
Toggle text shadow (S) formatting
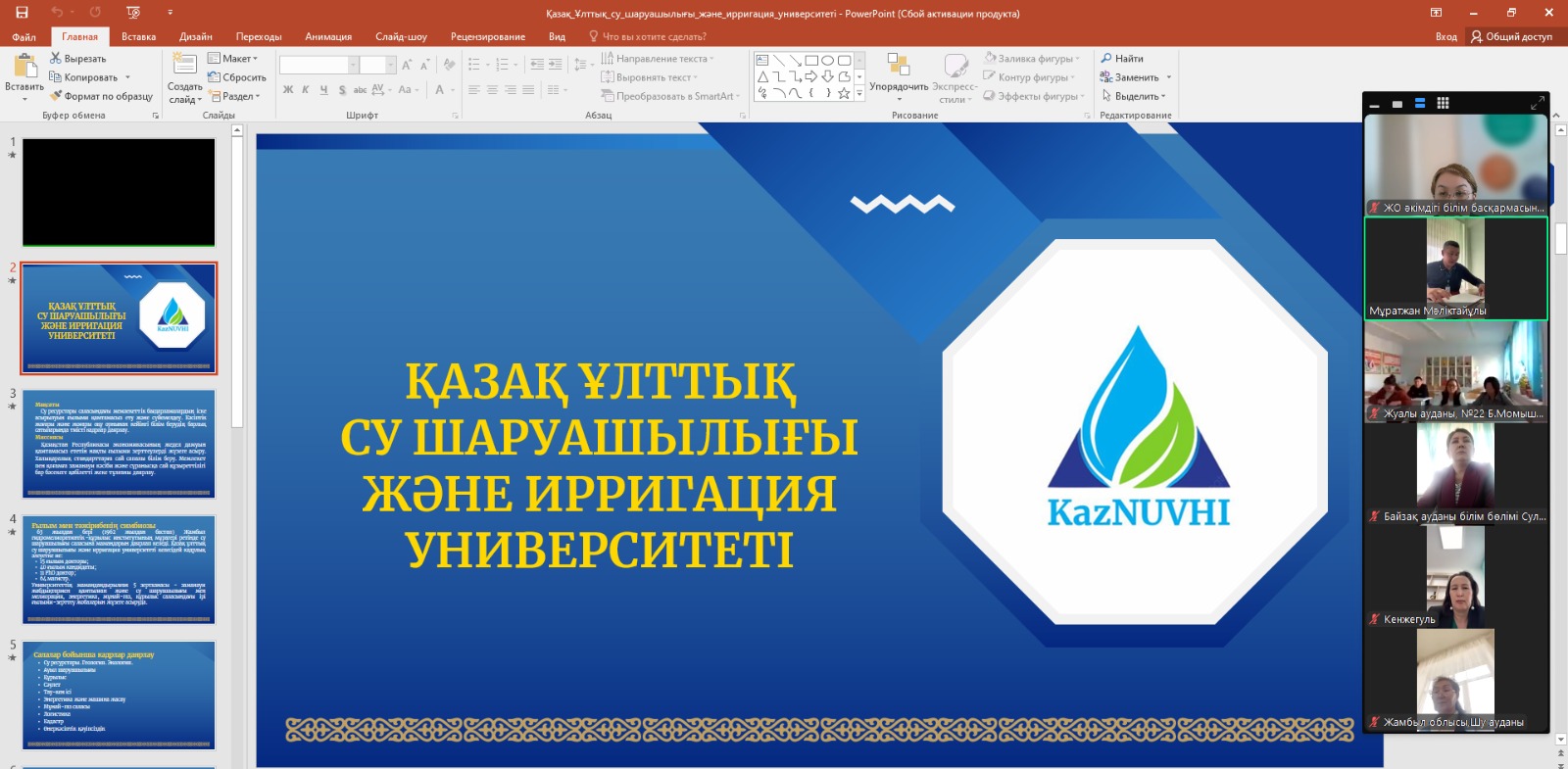[342, 89]
